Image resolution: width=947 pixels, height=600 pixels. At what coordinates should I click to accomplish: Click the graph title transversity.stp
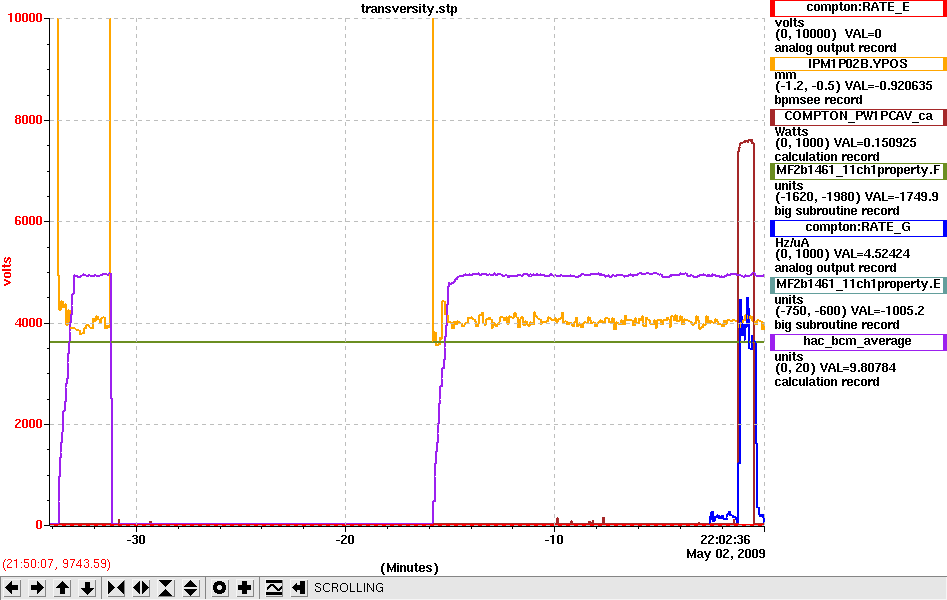tap(409, 8)
